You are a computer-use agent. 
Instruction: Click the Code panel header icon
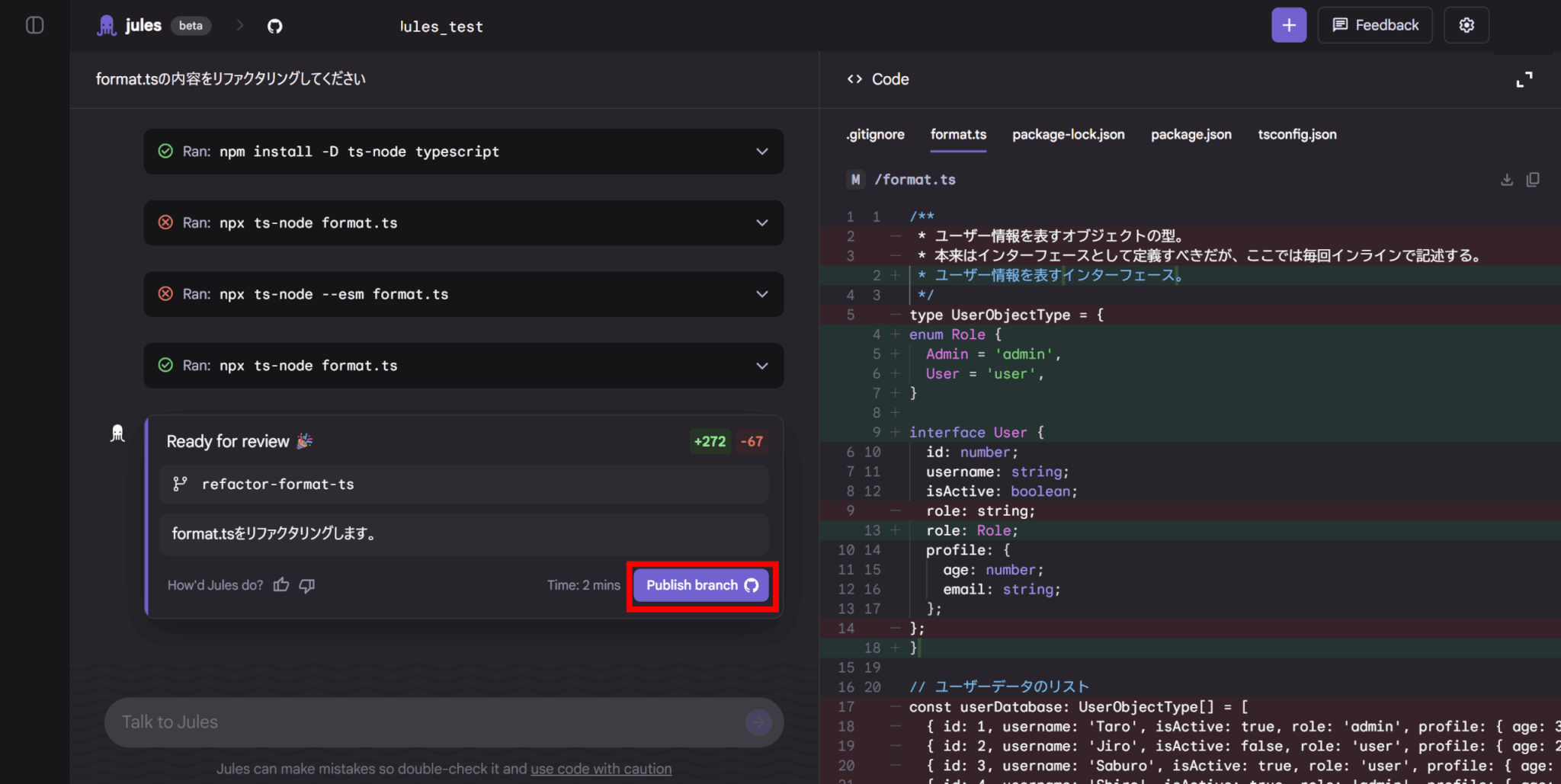pos(854,79)
